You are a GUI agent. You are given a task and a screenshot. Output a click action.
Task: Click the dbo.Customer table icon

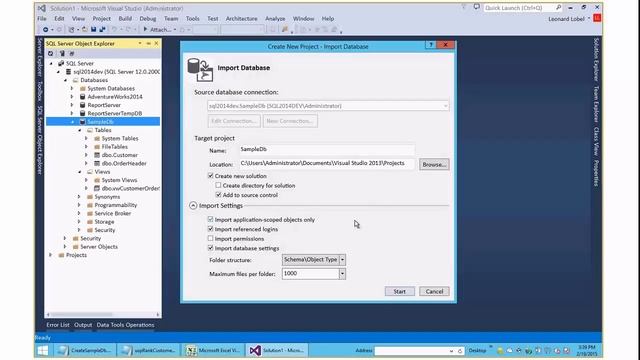(x=97, y=155)
